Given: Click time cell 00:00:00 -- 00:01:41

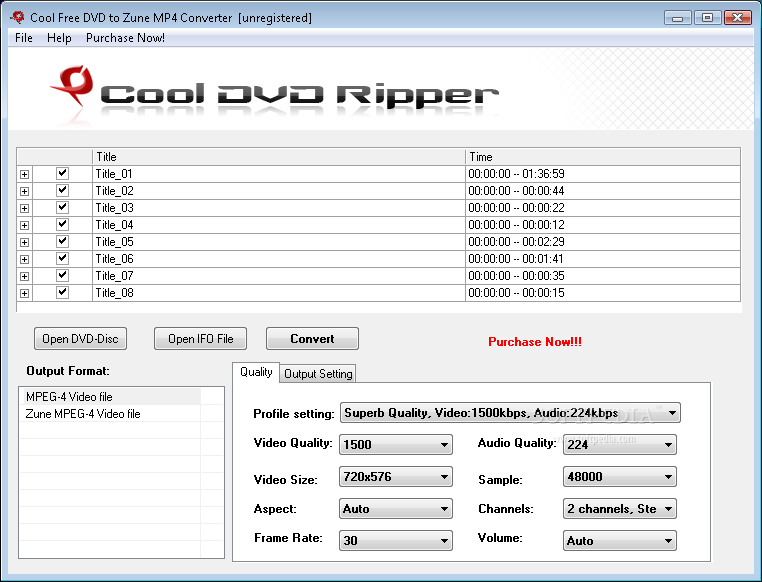Looking at the screenshot, I should 603,259.
